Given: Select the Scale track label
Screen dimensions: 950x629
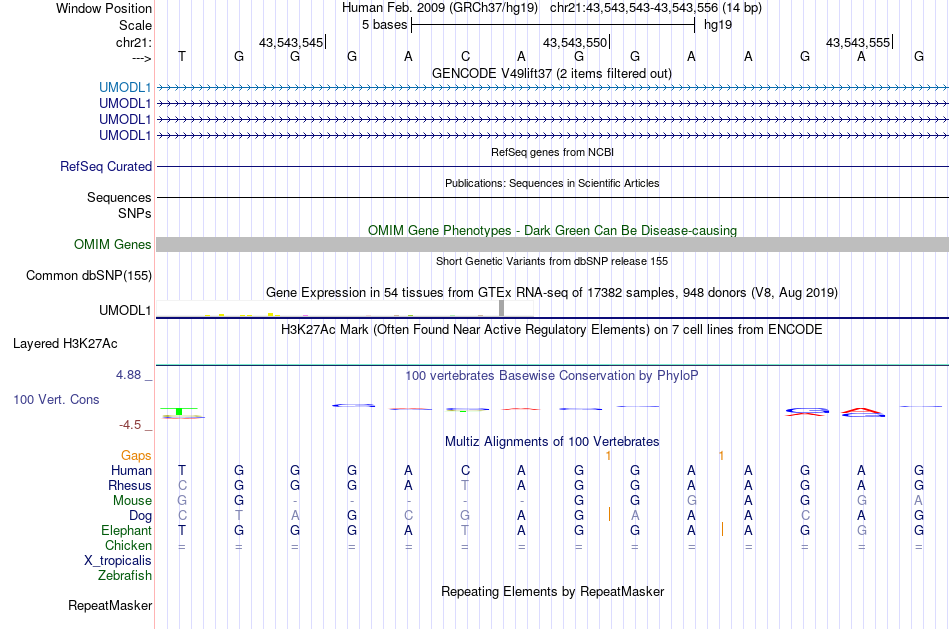Looking at the screenshot, I should 135,25.
